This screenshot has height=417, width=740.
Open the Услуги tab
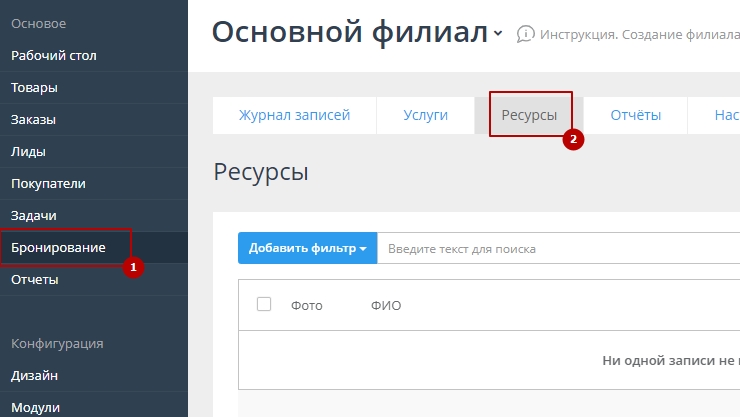coord(425,115)
